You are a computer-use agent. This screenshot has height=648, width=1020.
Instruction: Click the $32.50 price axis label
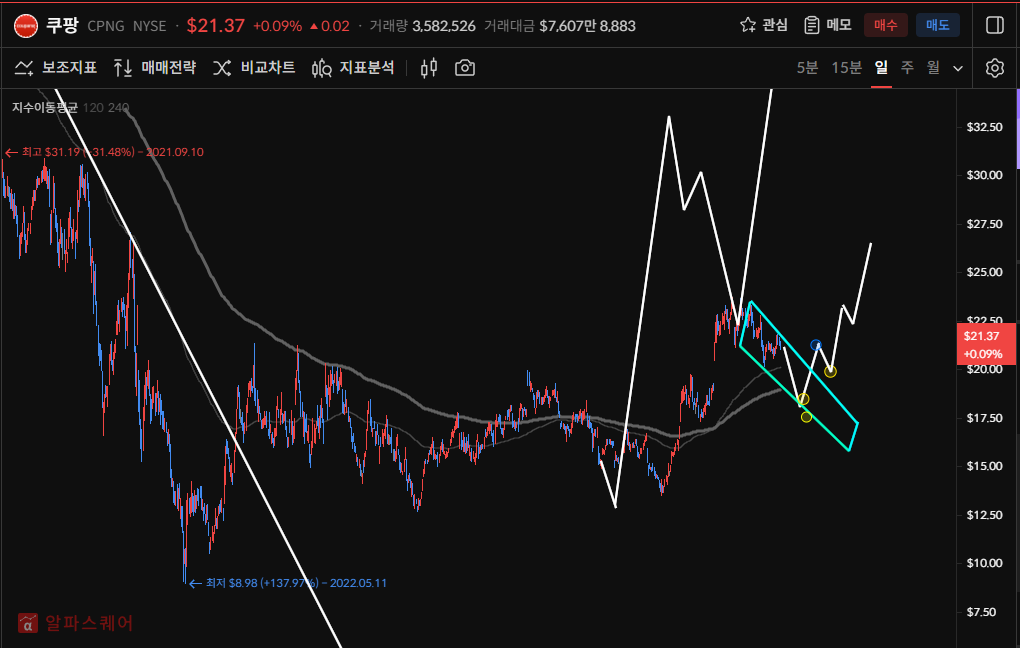984,127
